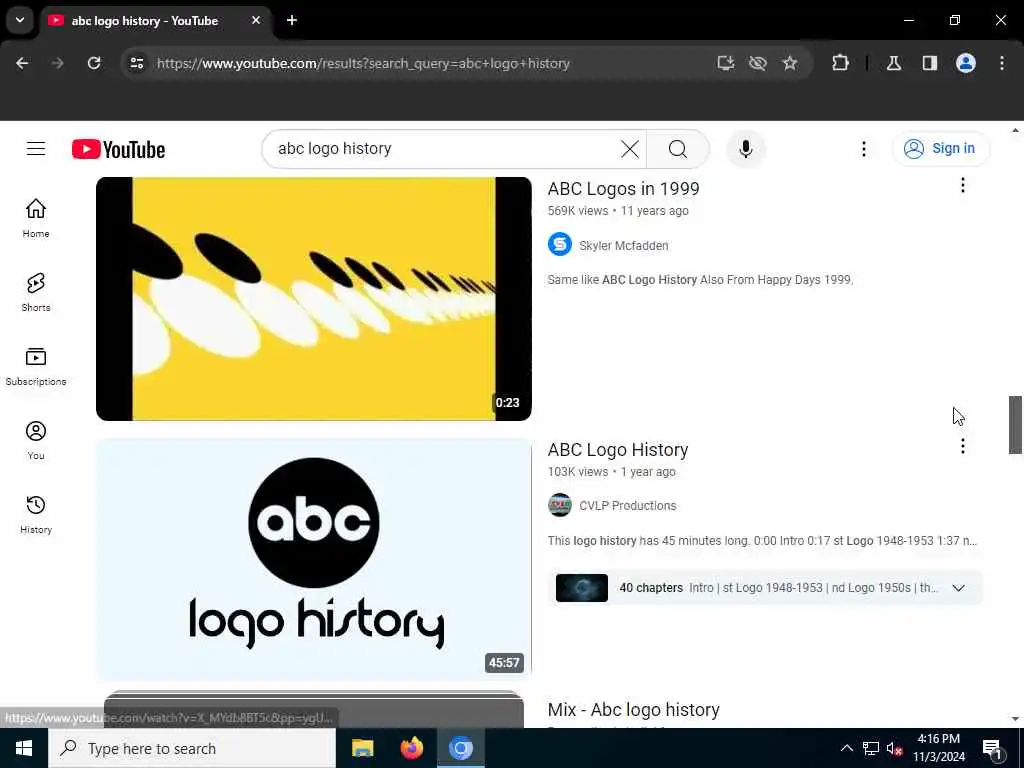The height and width of the screenshot is (768, 1024).
Task: Open the Skyler Mcfadden channel link
Action: tap(624, 246)
